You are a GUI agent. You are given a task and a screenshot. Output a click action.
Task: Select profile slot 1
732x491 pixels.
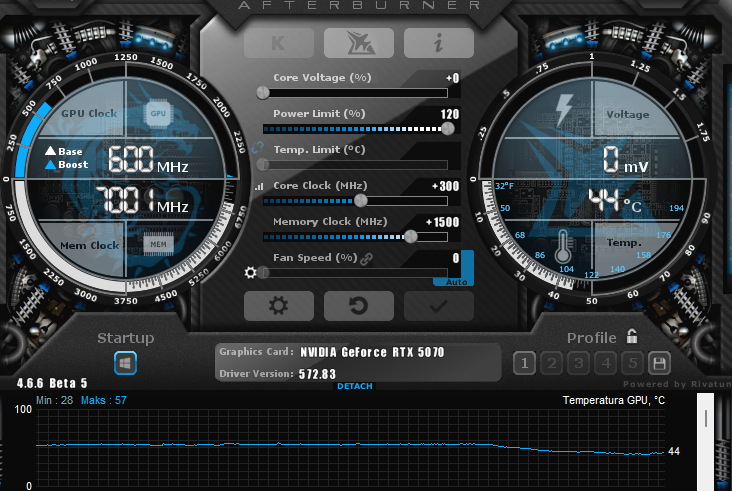524,363
